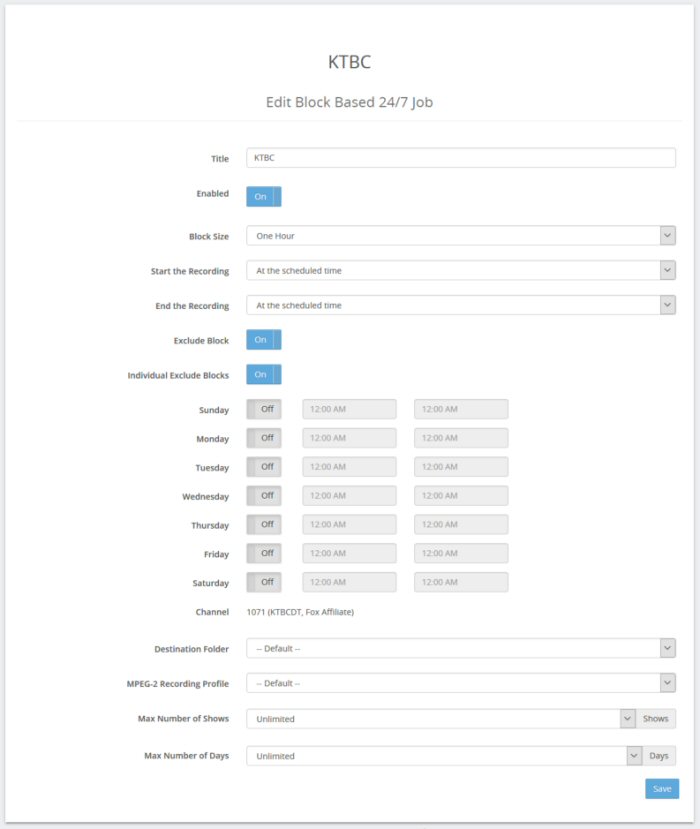
Task: Click Friday's second 12:00 AM time field
Action: (461, 553)
